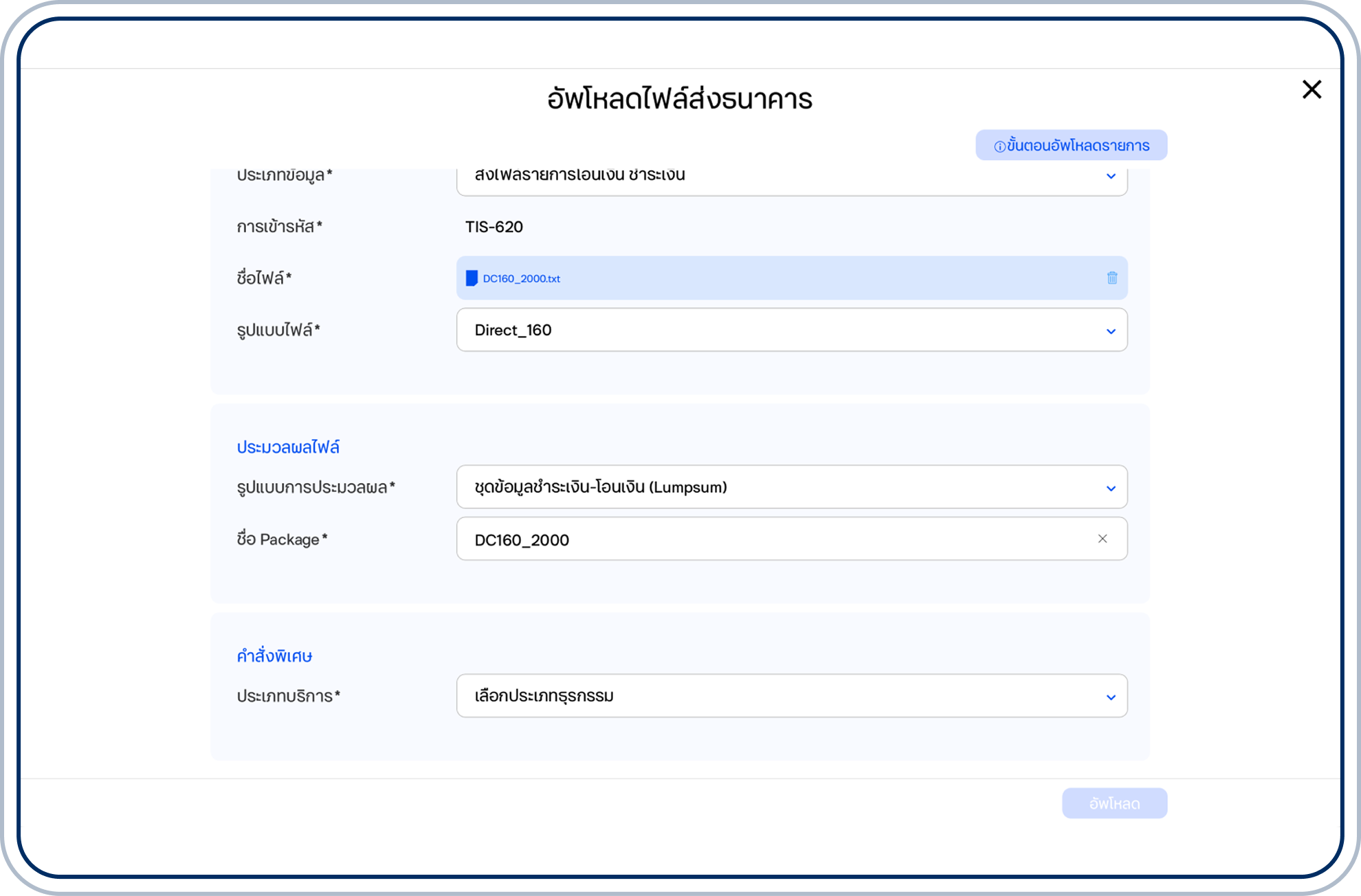Click the blue file icon beside DC160_2000.txt
Image resolution: width=1361 pixels, height=896 pixels.
472,278
